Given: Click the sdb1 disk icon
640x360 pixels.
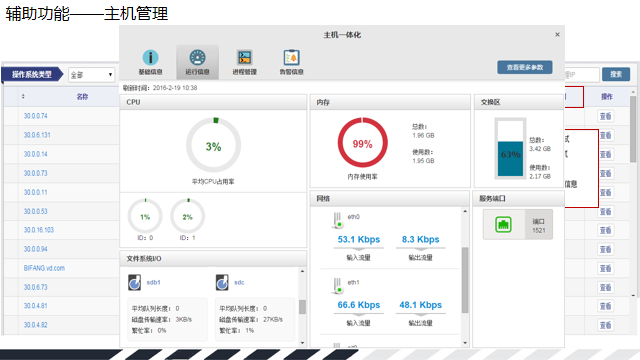Looking at the screenshot, I should 135,282.
